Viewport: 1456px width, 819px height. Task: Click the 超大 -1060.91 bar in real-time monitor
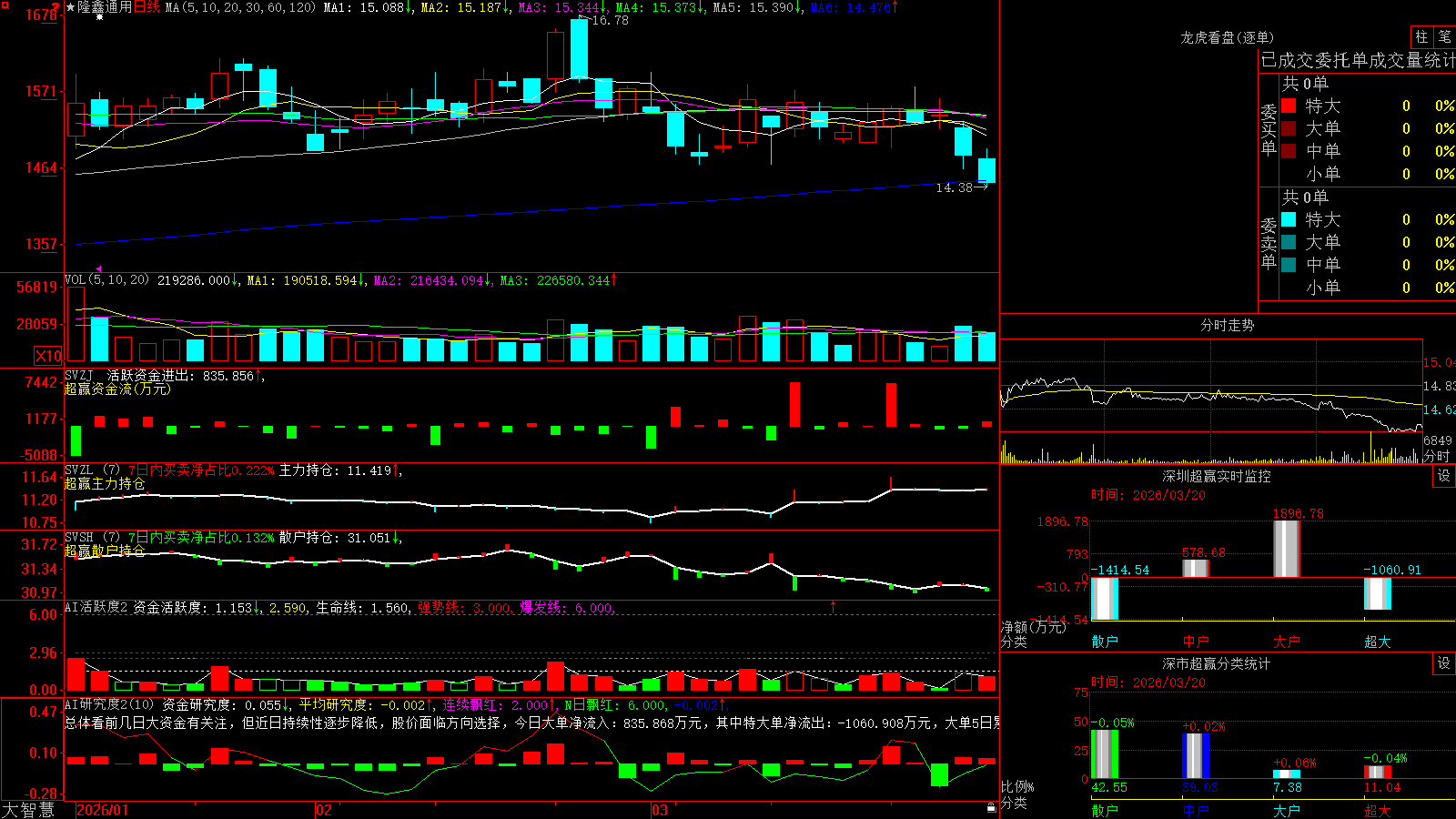click(1377, 593)
